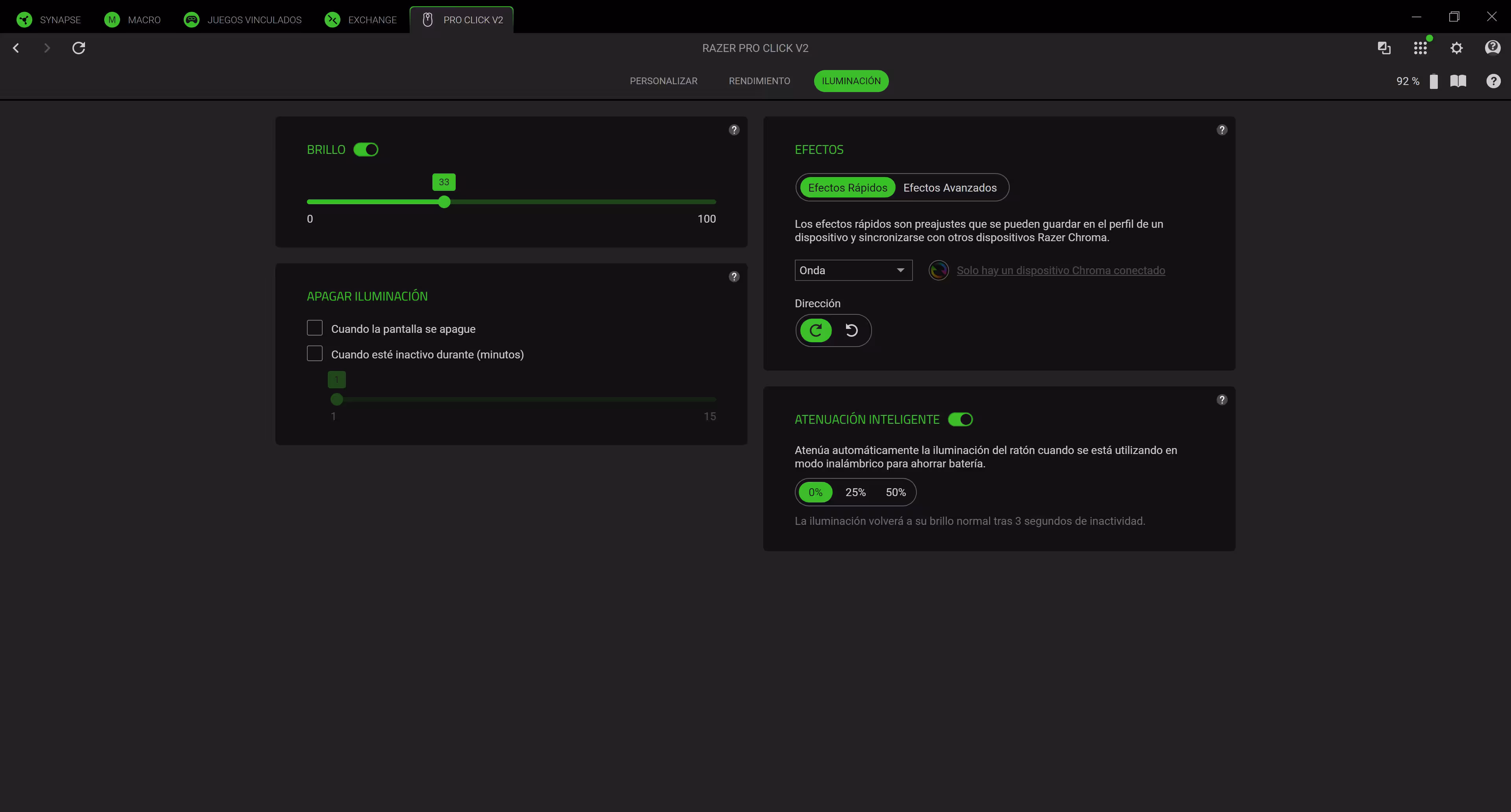Select 25% dimming option

pos(855,493)
